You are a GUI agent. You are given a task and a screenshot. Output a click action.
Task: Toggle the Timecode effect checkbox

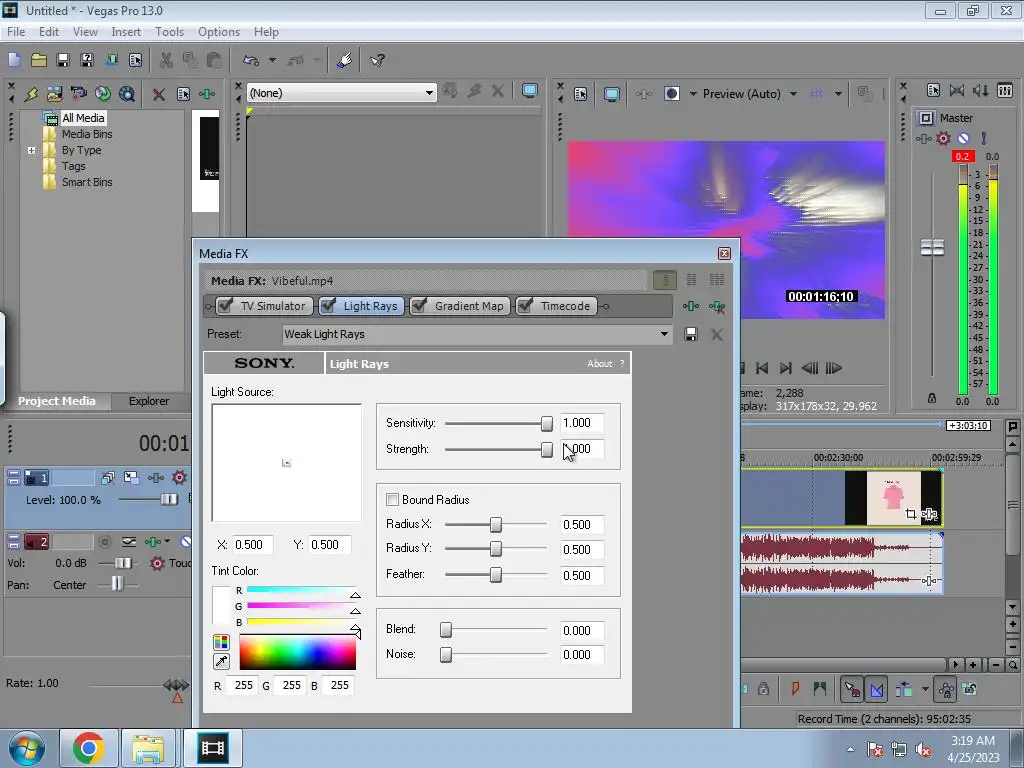coord(525,306)
